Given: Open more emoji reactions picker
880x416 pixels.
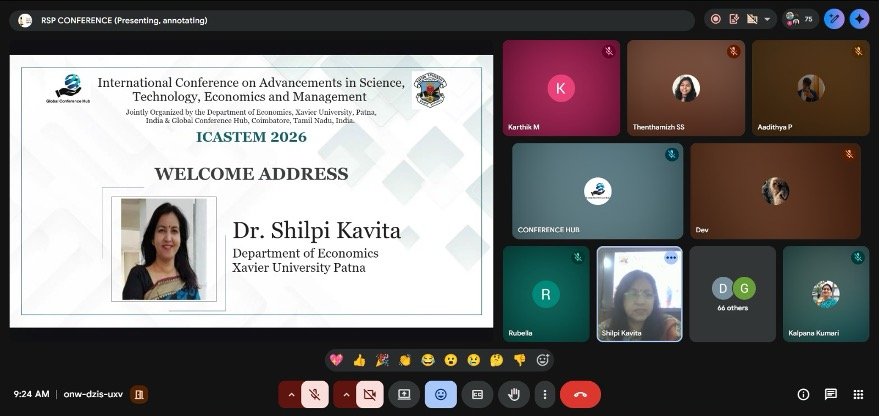Looking at the screenshot, I should (x=542, y=360).
